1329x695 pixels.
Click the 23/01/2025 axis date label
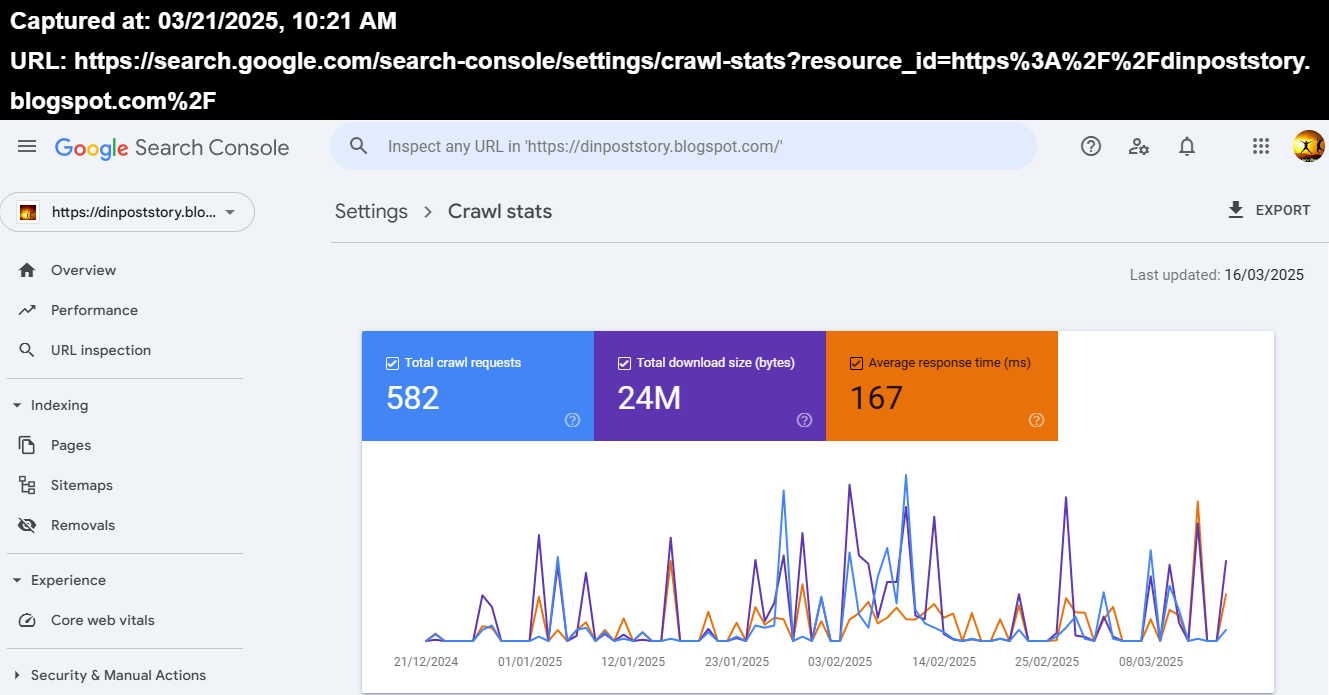pos(737,662)
